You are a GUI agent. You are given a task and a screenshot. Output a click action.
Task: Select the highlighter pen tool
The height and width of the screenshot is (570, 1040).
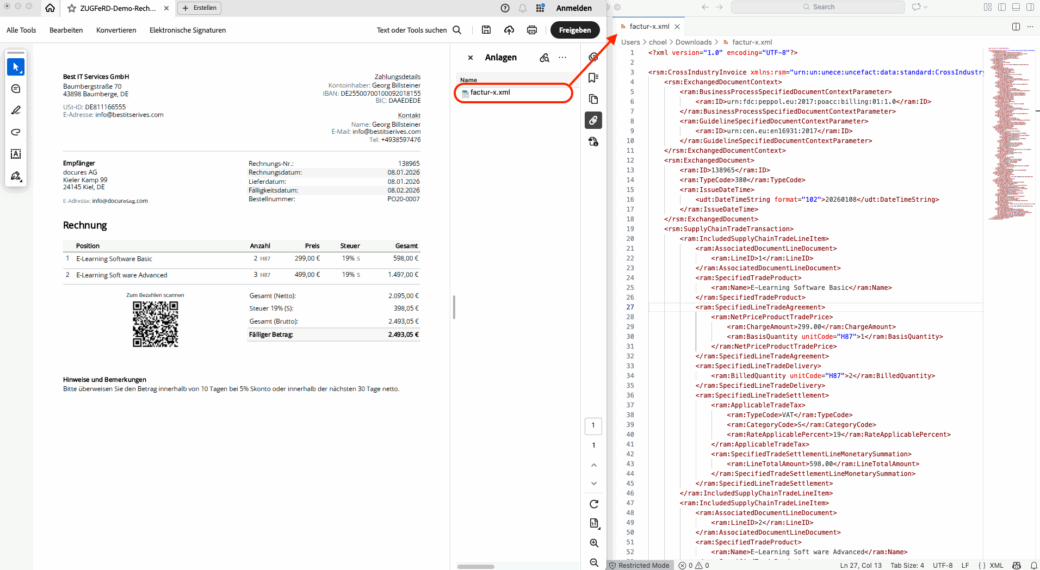pos(16,110)
